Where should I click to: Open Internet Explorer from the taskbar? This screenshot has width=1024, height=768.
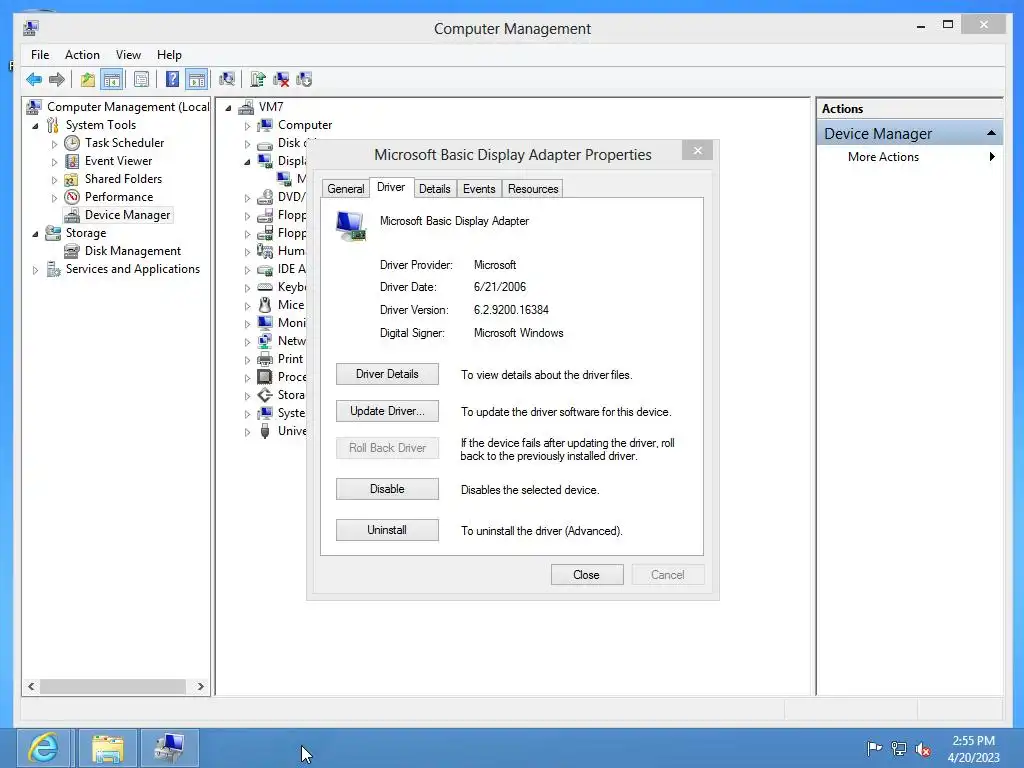(44, 748)
